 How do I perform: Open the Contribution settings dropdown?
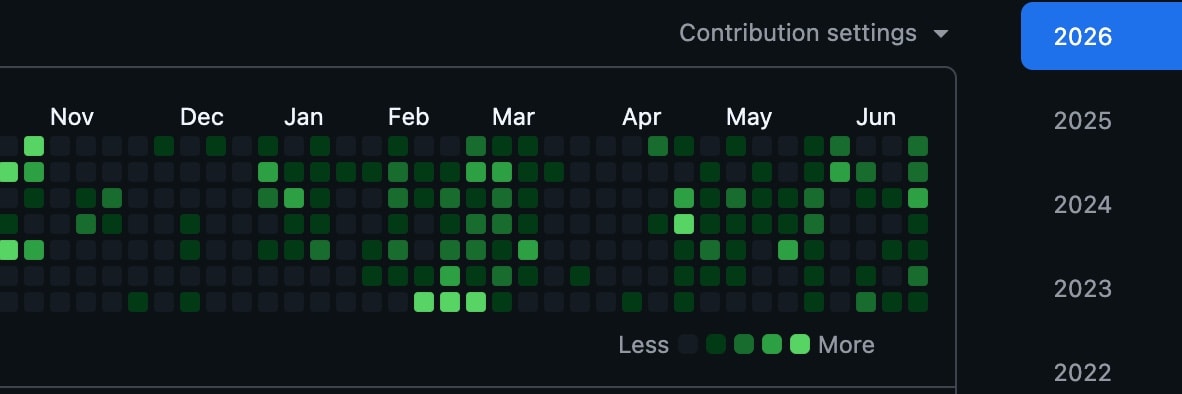tap(813, 33)
